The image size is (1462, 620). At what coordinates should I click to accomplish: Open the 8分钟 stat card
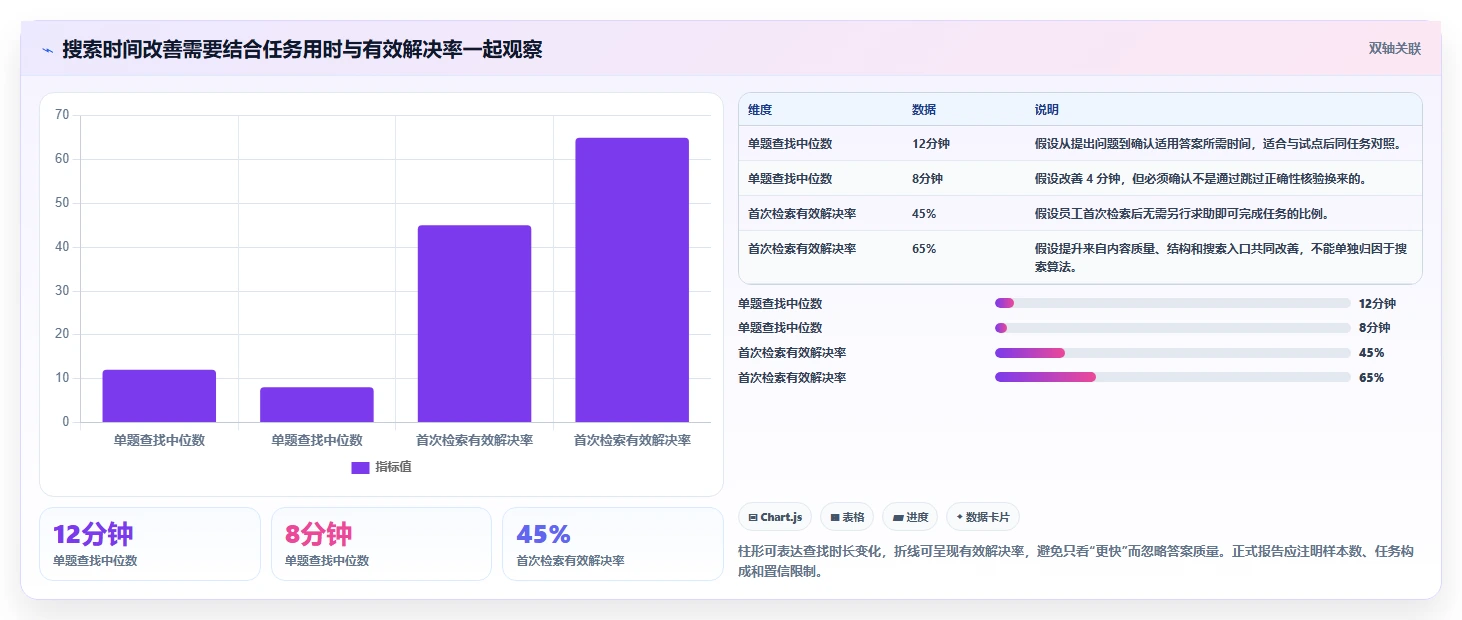coord(381,544)
